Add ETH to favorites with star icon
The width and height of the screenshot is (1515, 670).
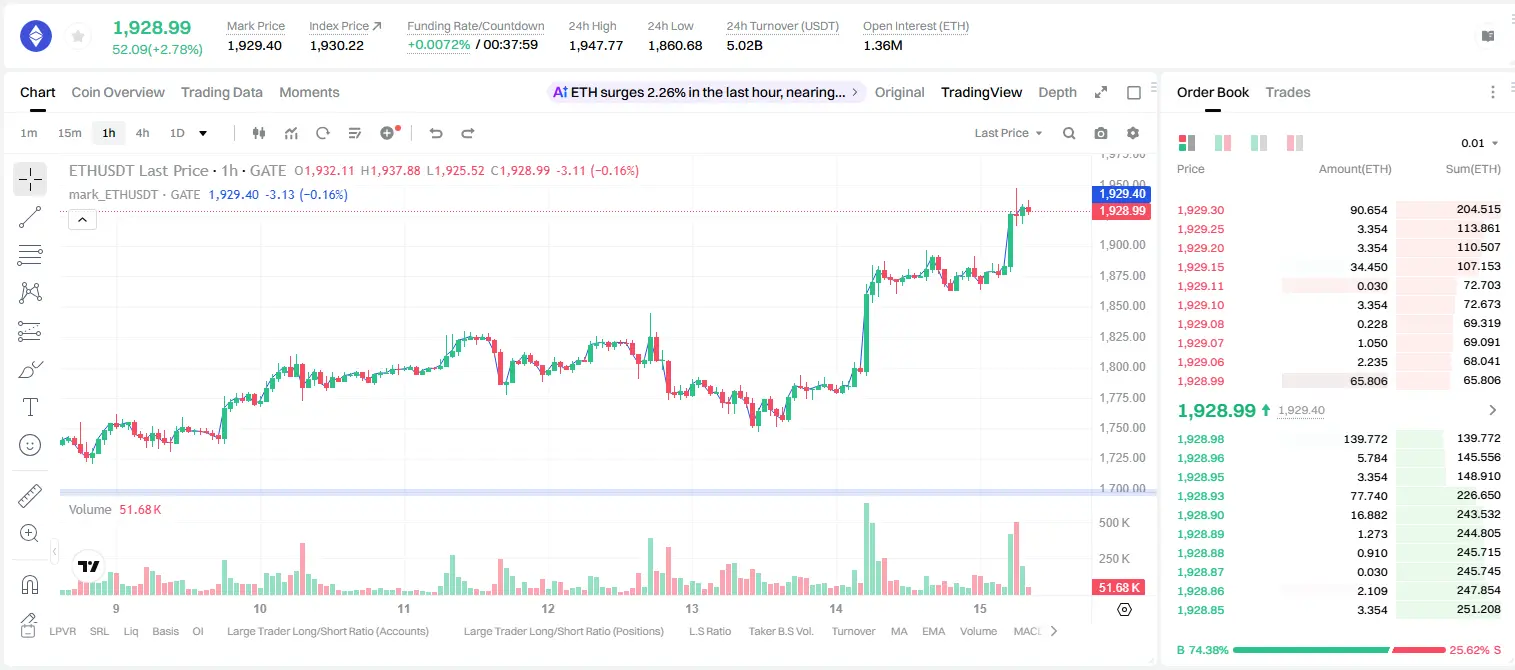[78, 37]
